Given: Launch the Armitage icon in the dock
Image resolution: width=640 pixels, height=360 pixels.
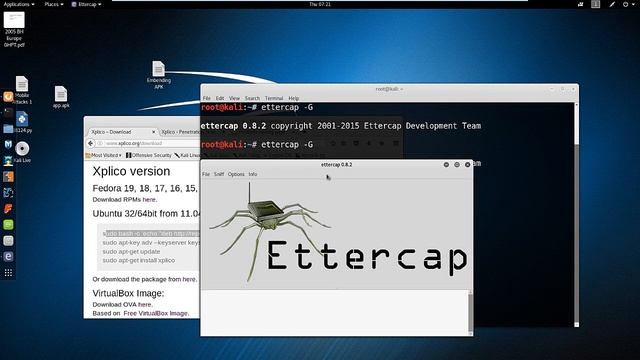Looking at the screenshot, I should point(8,160).
